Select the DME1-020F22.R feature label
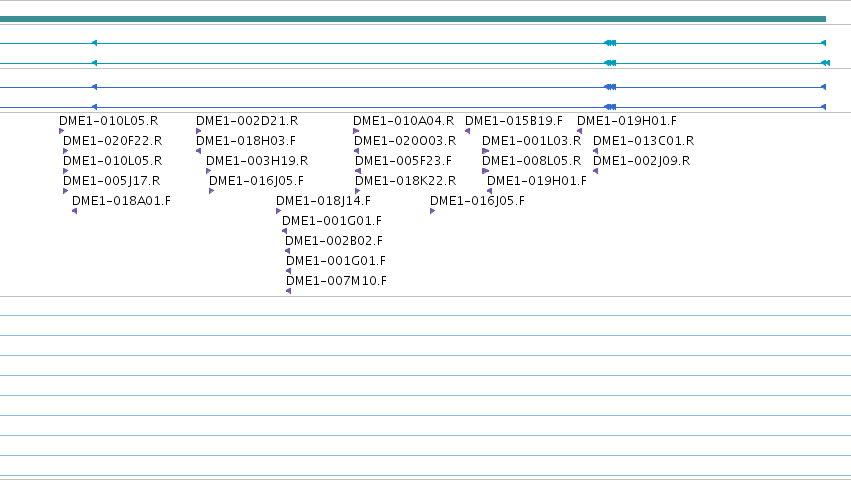 112,141
